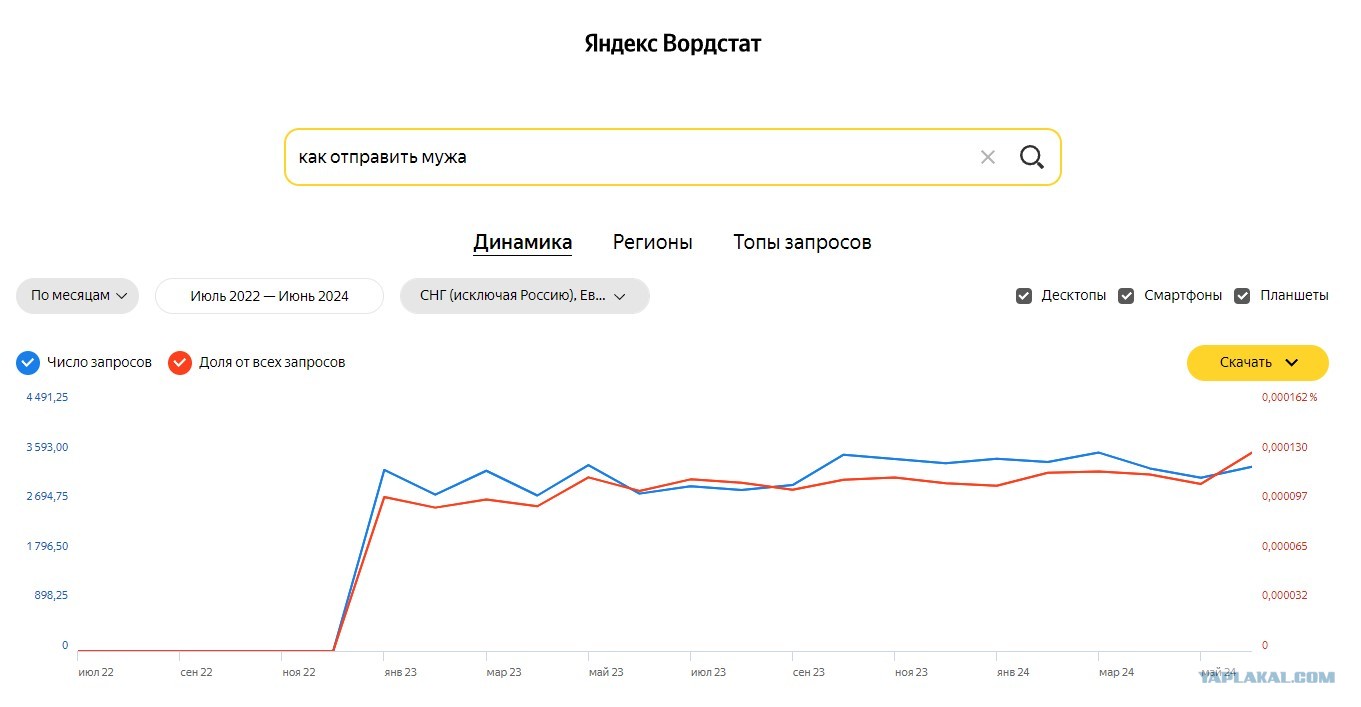Viewport: 1361px width, 707px height.
Task: Toggle the Смартфоны checkbox
Action: [x=1126, y=296]
